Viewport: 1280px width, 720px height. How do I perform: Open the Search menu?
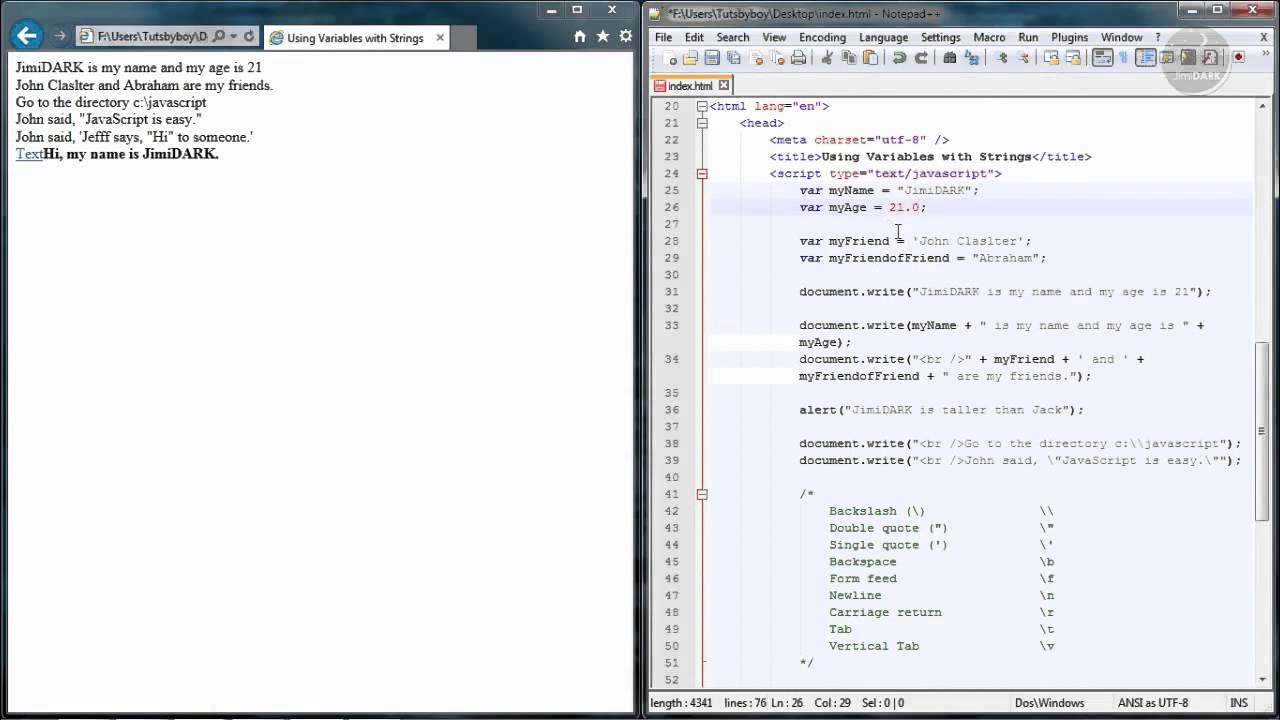click(732, 37)
